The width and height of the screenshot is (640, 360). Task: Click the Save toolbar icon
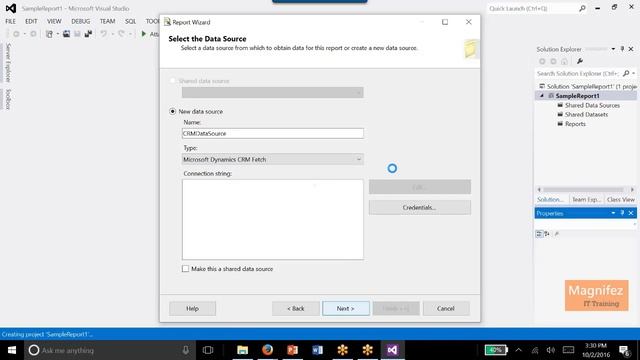[77, 34]
